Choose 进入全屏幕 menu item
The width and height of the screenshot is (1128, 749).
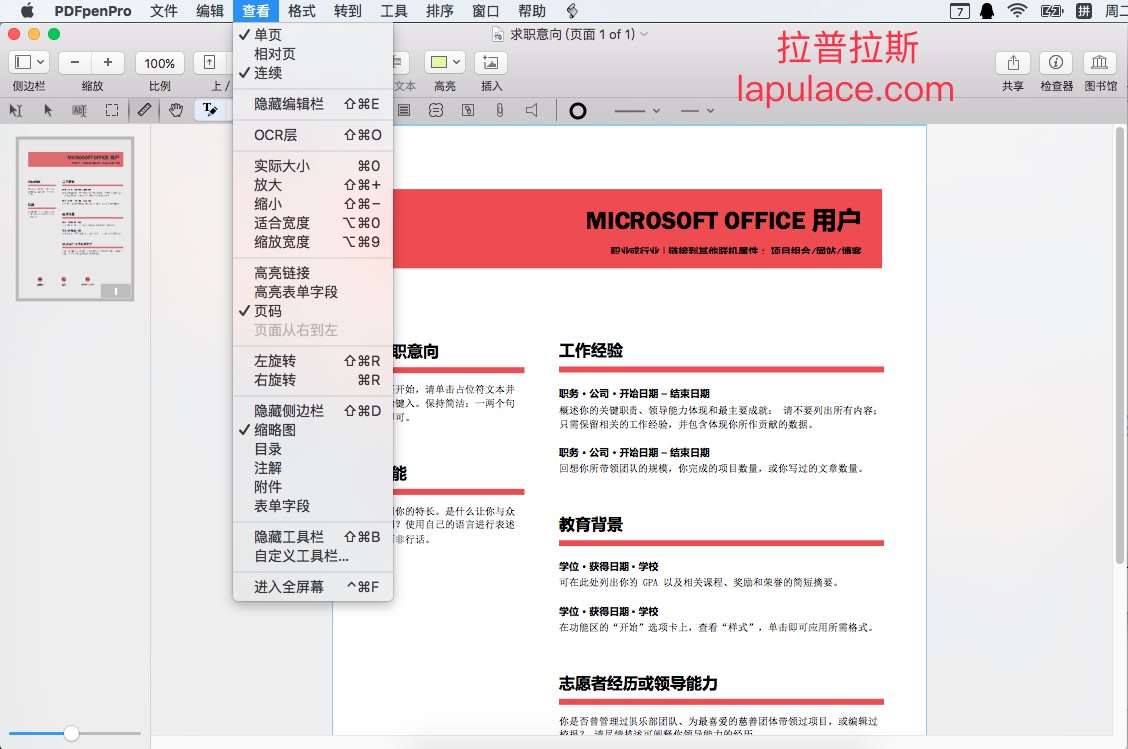pos(313,587)
